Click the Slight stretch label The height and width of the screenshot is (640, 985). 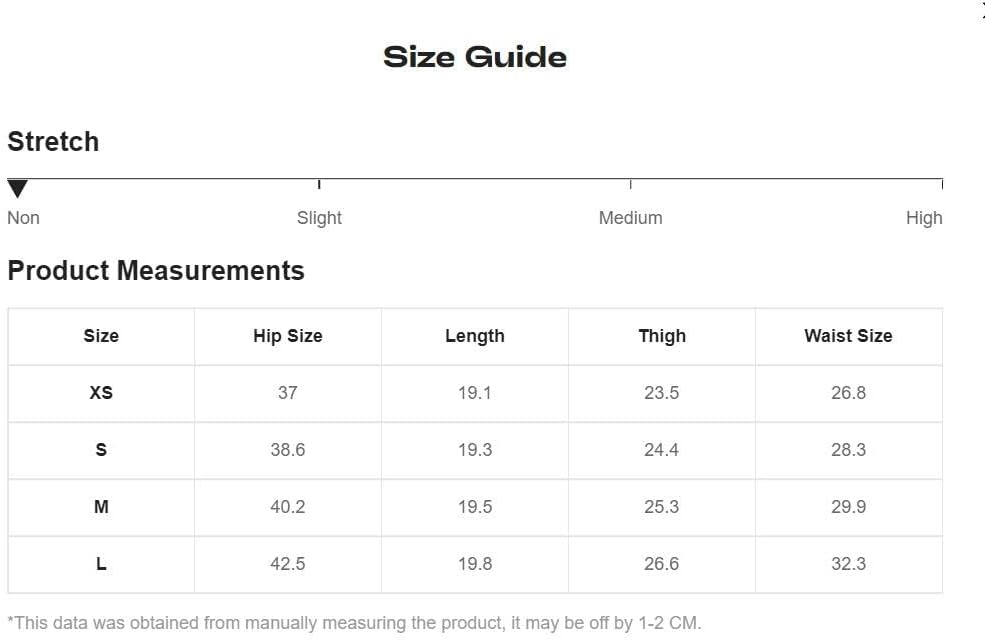[x=319, y=218]
